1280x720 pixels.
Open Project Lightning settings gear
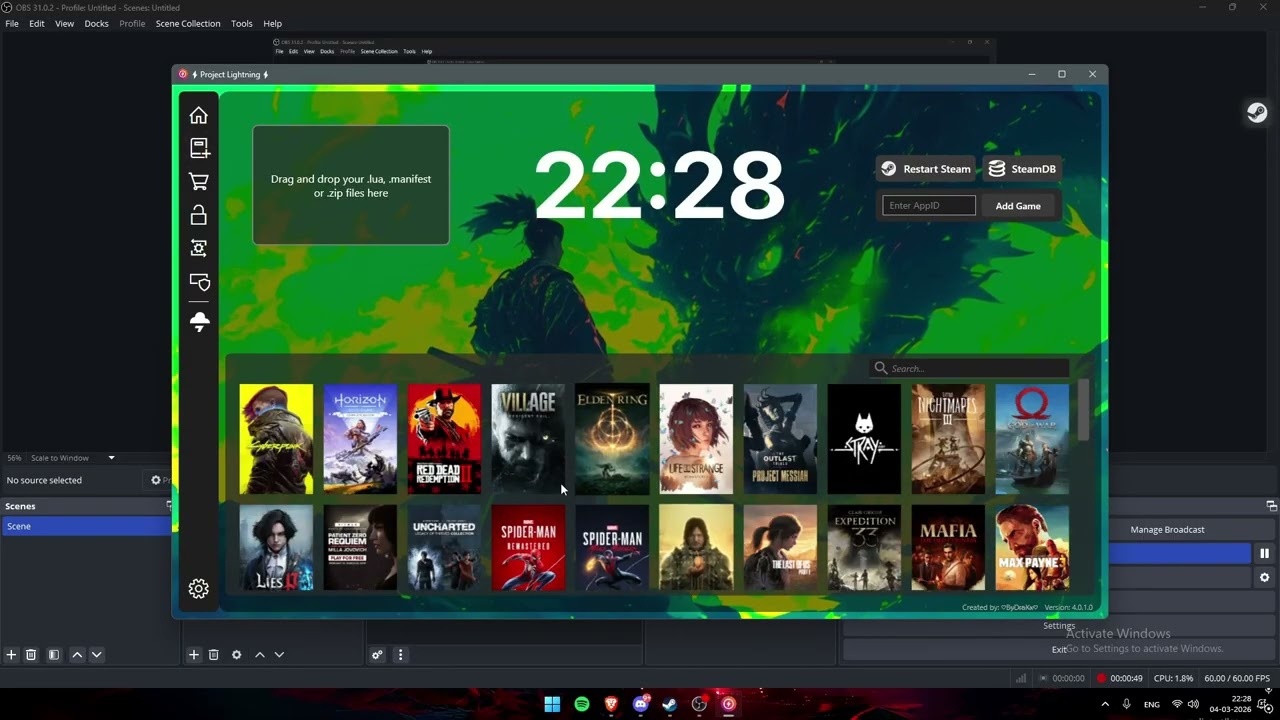point(198,589)
